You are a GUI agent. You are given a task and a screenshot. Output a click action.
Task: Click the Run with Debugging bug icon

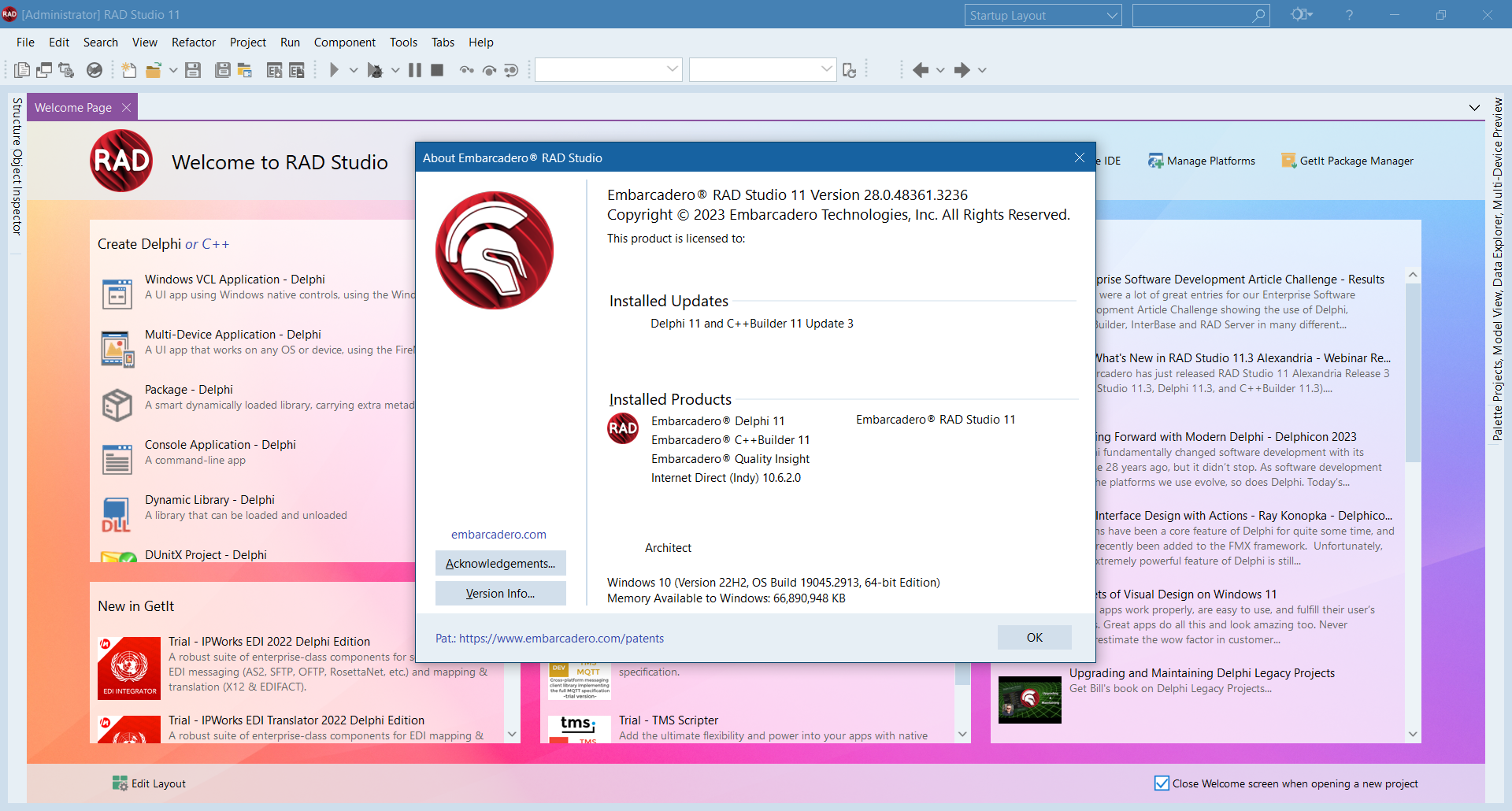(376, 70)
